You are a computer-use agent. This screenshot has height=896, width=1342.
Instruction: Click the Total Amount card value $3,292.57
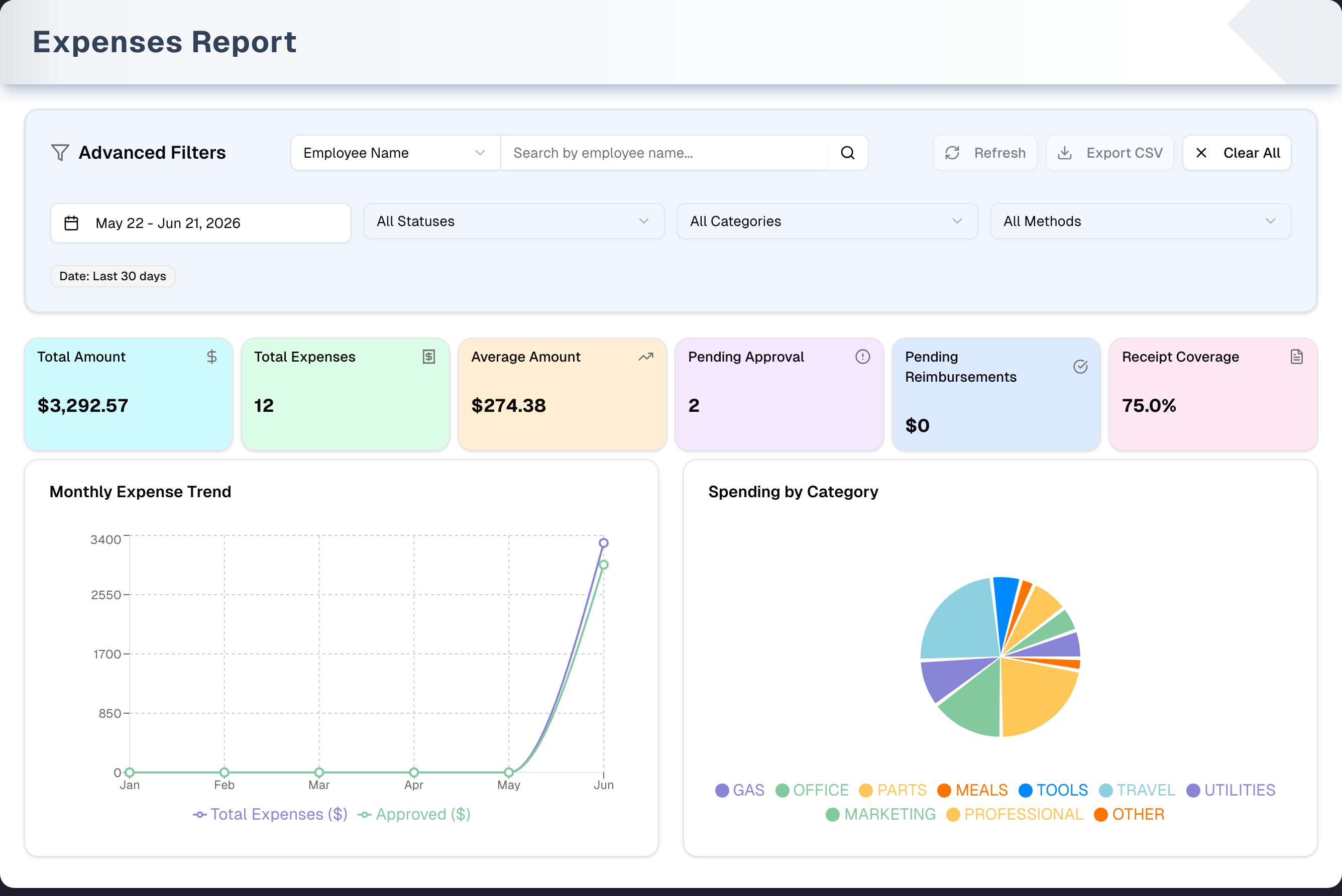[83, 406]
